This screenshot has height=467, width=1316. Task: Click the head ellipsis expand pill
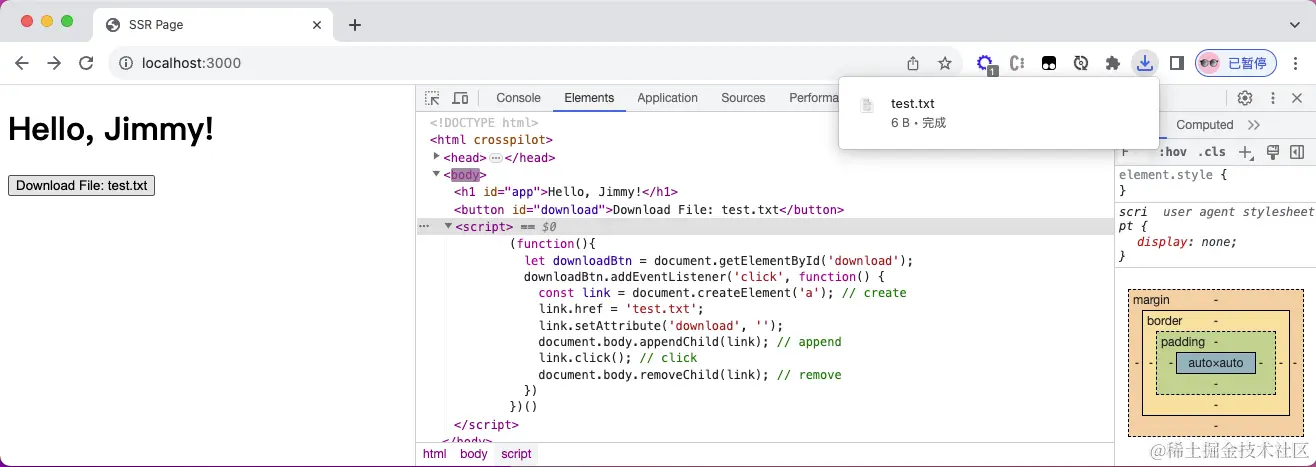pyautogui.click(x=495, y=158)
